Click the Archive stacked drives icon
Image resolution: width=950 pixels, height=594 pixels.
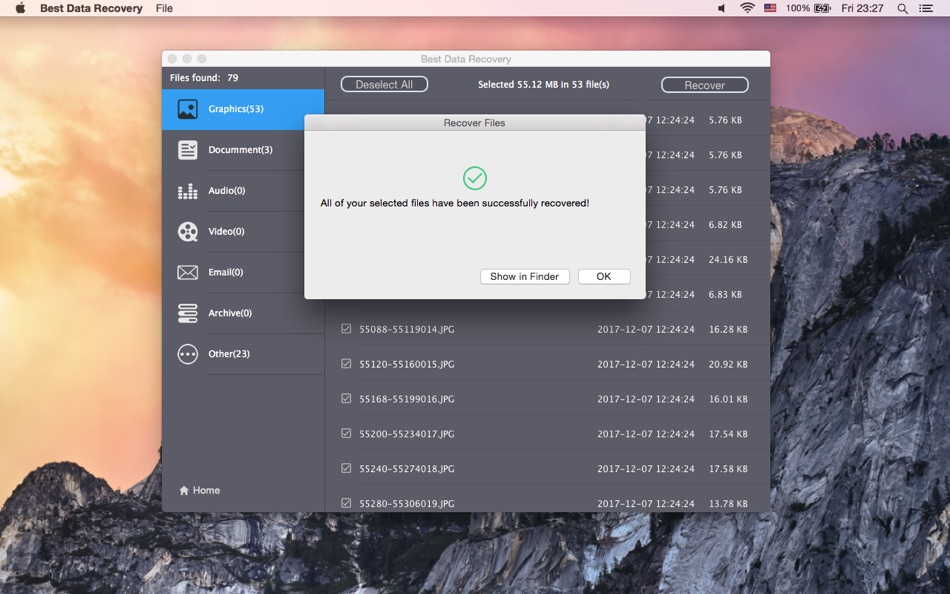[x=187, y=313]
